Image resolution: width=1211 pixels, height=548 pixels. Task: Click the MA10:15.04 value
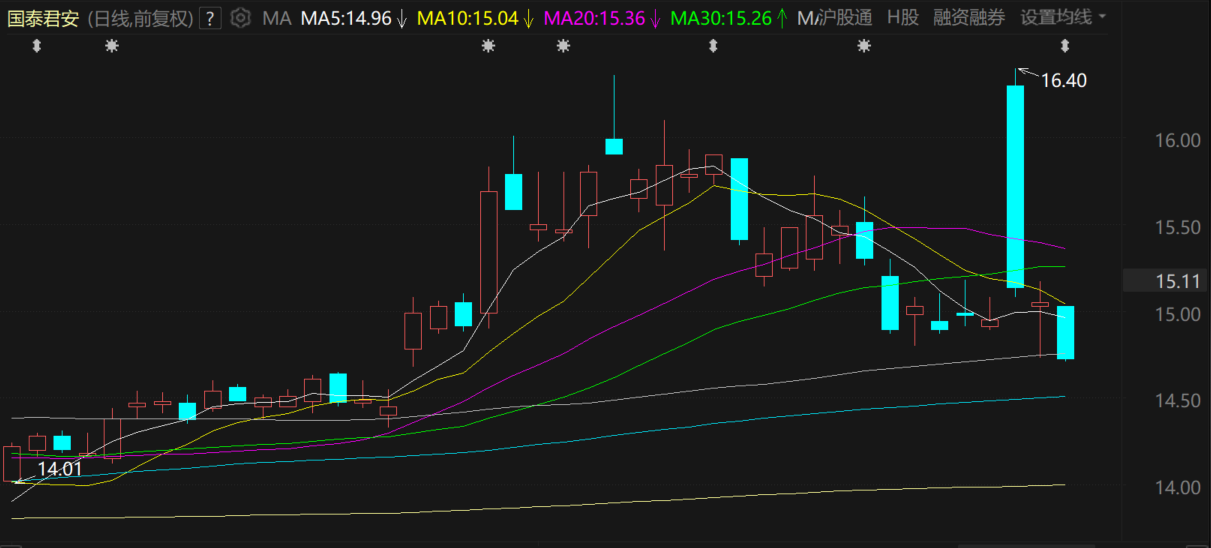click(467, 18)
